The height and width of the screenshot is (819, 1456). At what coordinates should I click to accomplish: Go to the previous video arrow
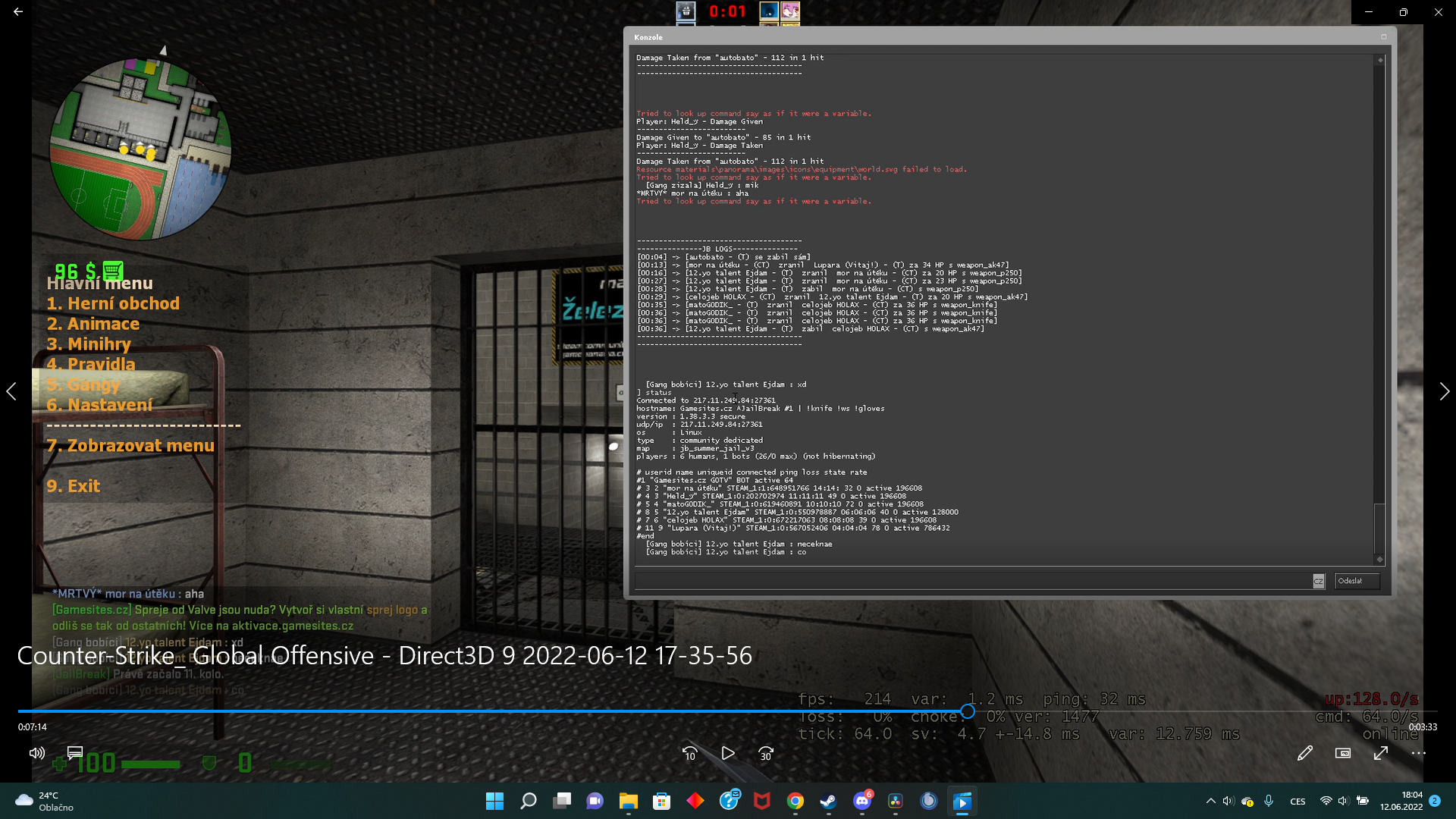[11, 391]
